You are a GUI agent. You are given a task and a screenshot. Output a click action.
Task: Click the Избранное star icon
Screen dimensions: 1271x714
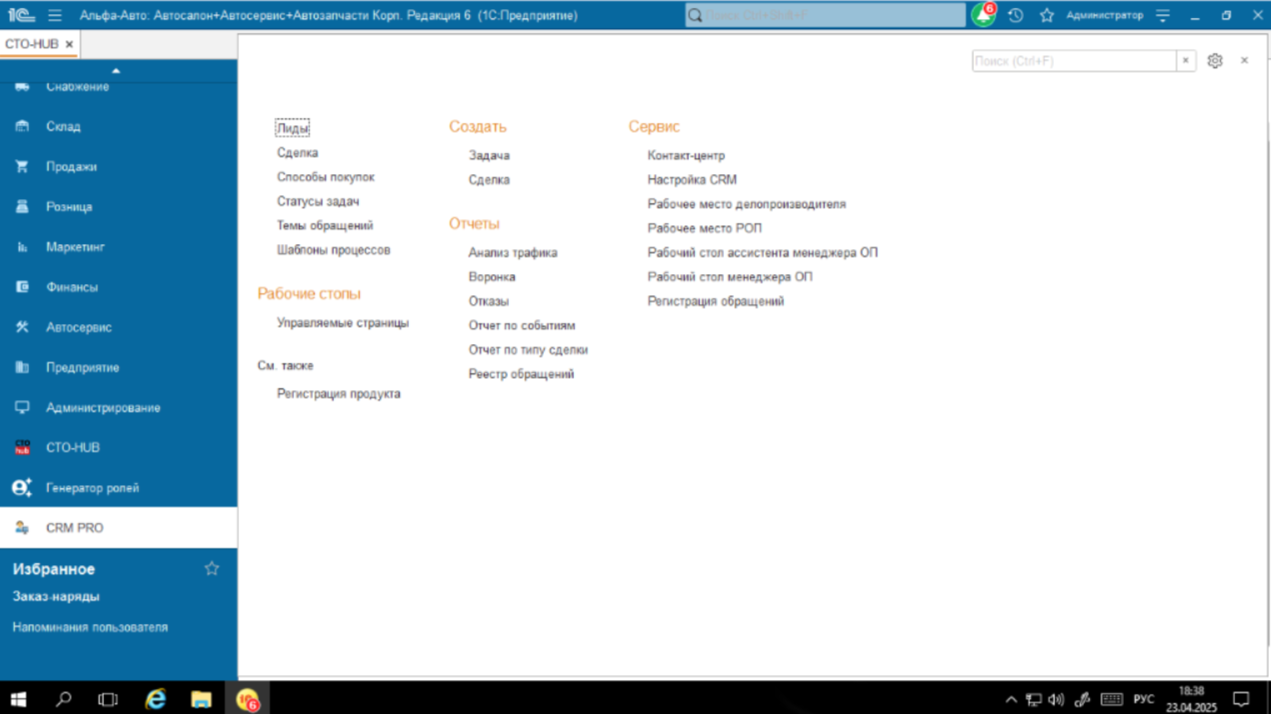[212, 569]
